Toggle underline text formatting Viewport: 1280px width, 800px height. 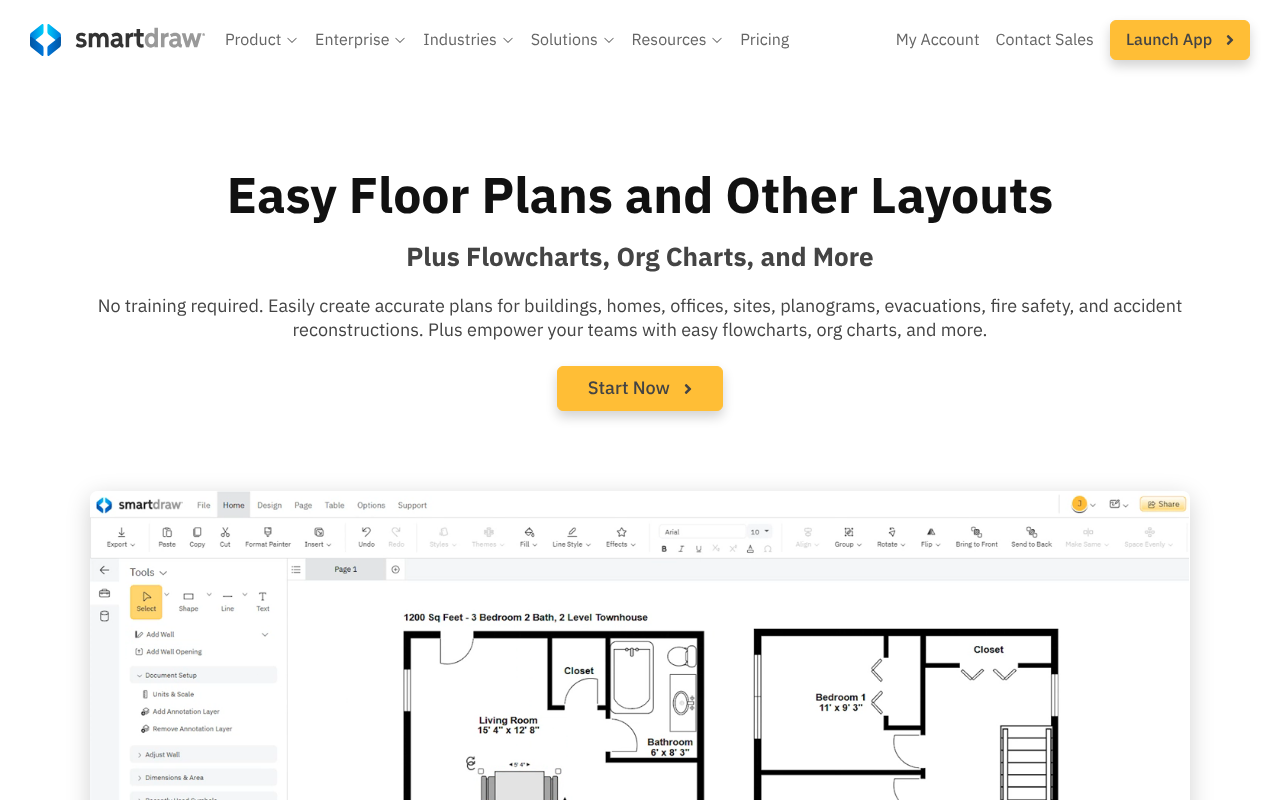[698, 549]
